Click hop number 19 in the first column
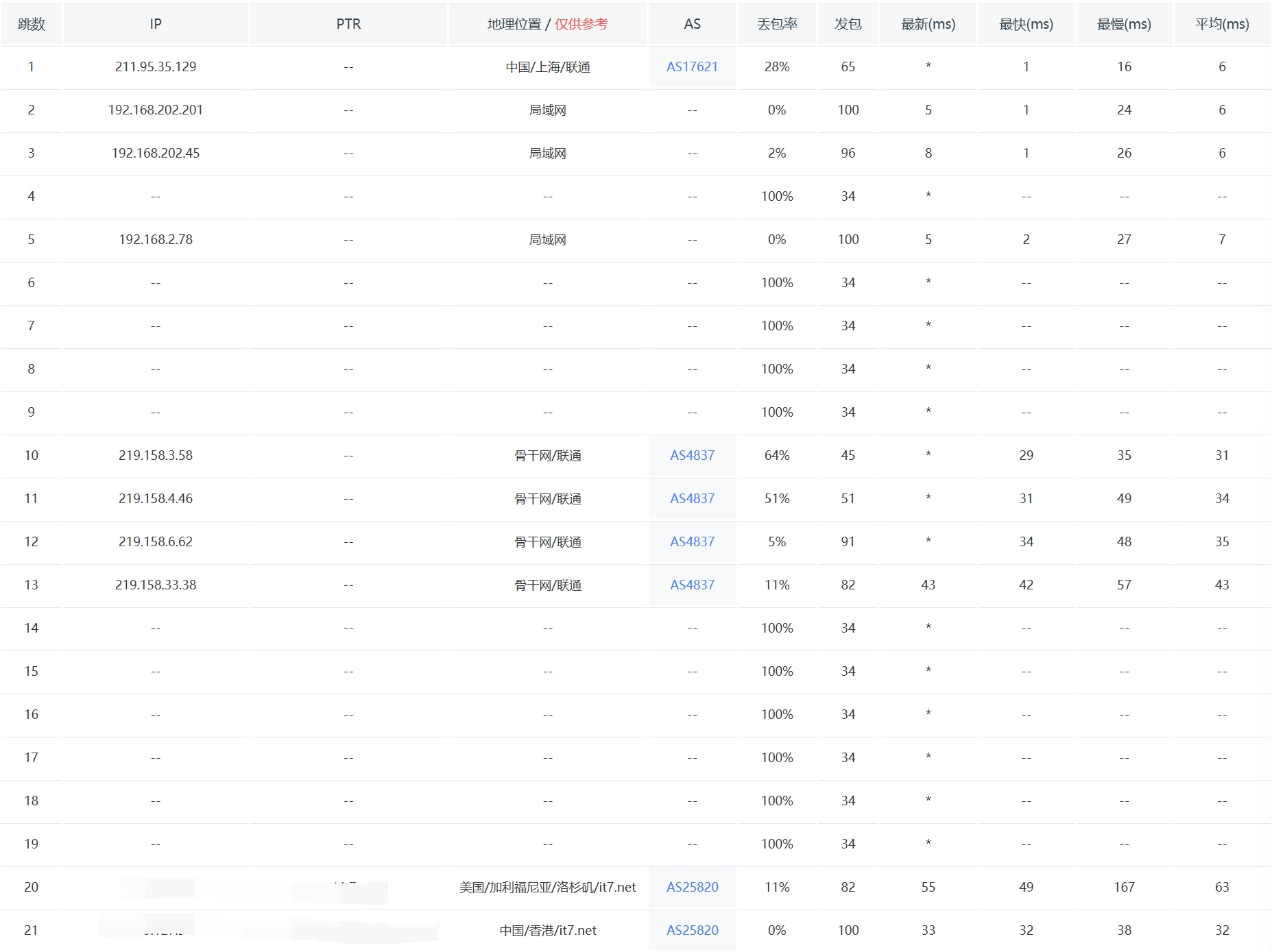This screenshot has width=1272, height=952. click(x=32, y=844)
